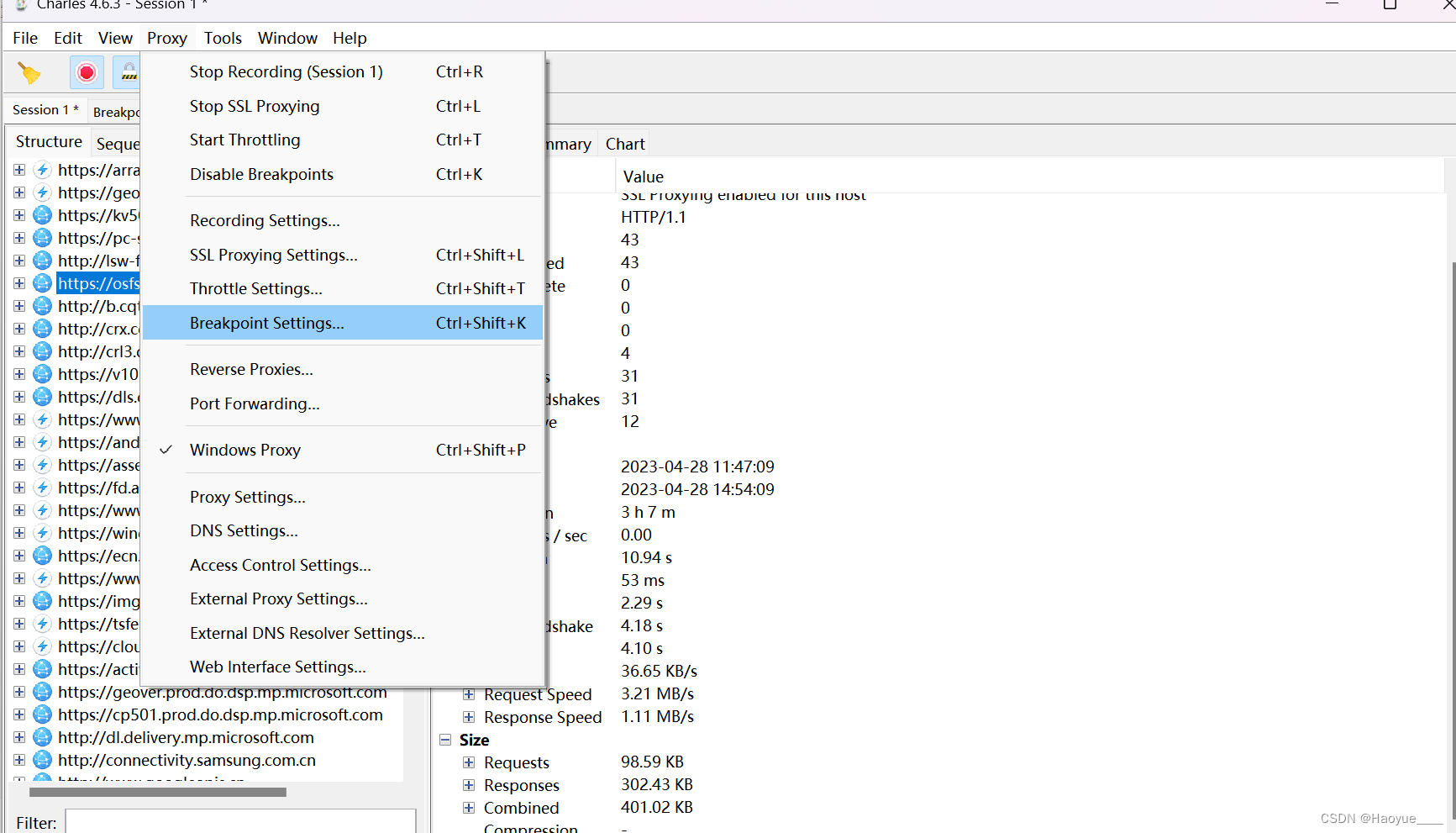Select Start Throttling menu item
The width and height of the screenshot is (1456, 833).
tap(343, 140)
